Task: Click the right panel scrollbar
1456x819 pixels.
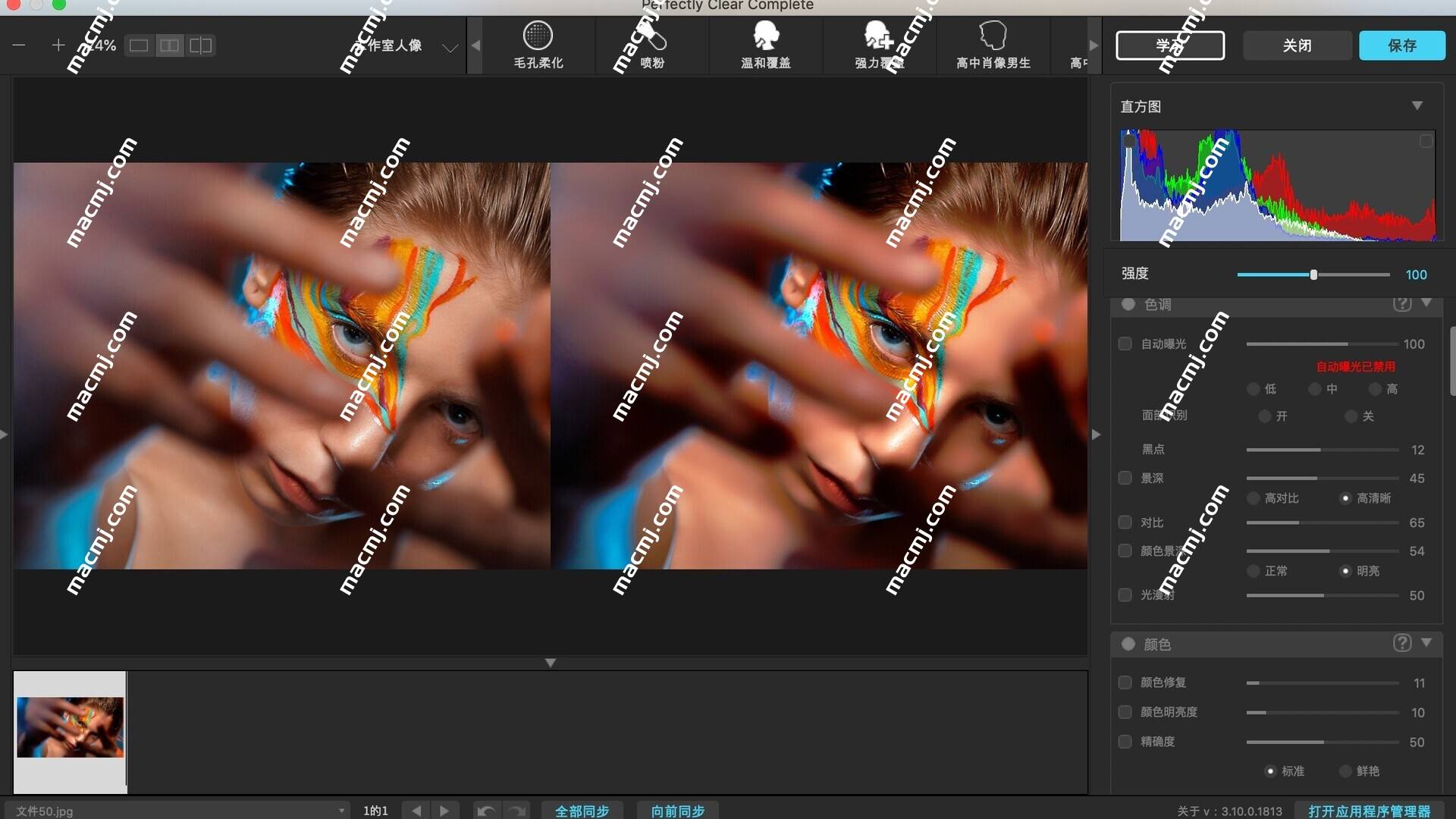Action: pos(1451,361)
